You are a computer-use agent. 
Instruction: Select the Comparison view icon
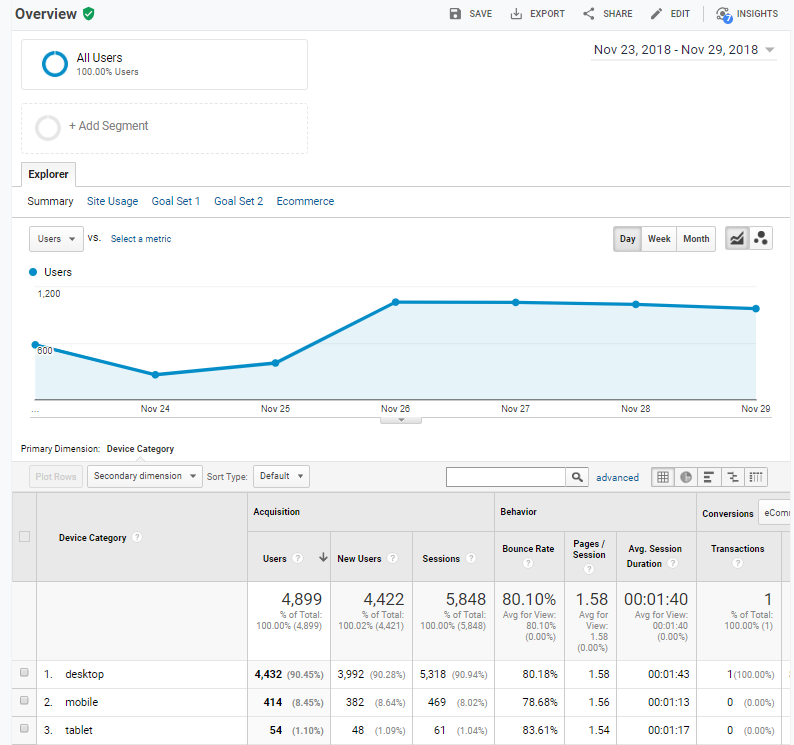(x=732, y=477)
